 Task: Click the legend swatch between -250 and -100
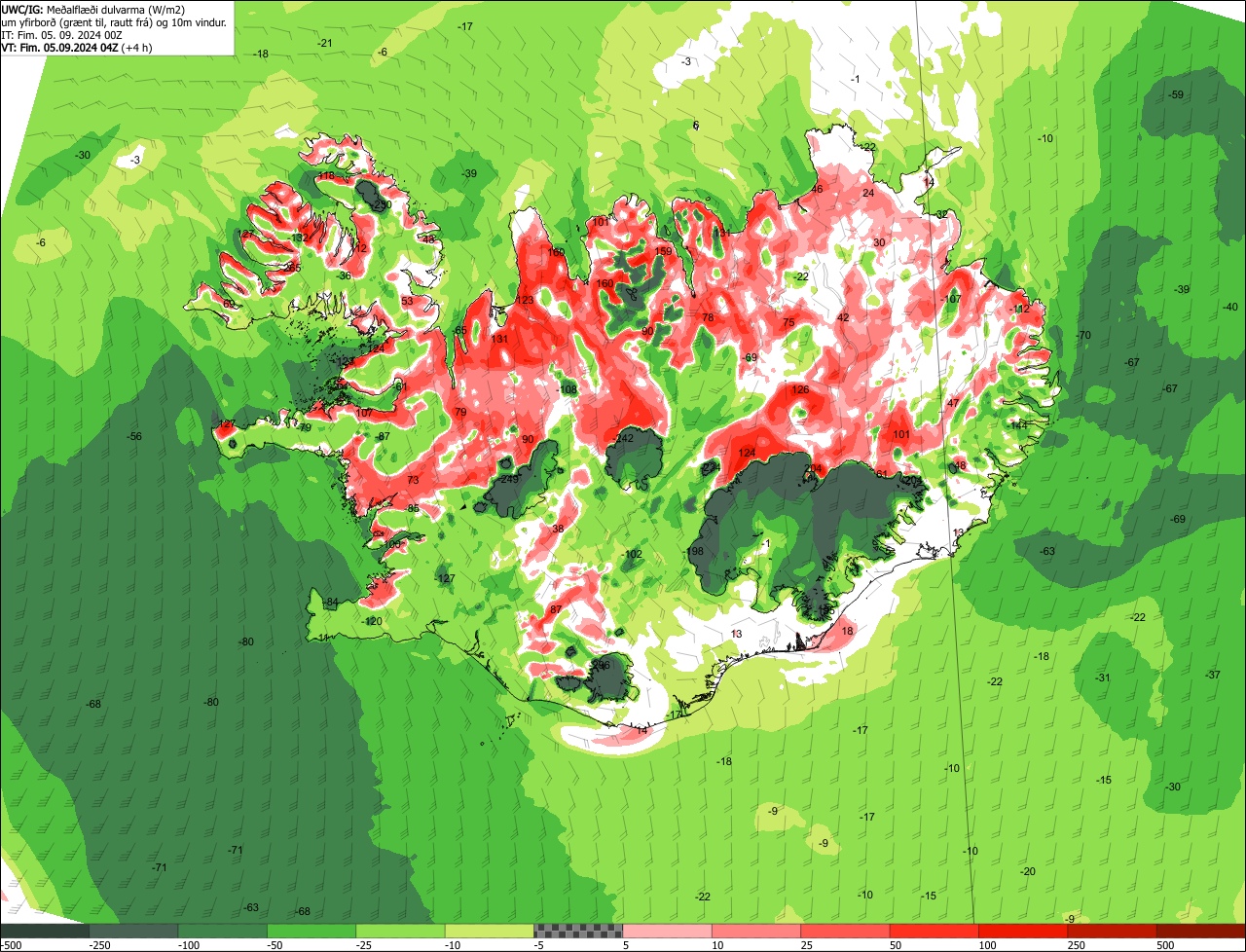pyautogui.click(x=133, y=931)
